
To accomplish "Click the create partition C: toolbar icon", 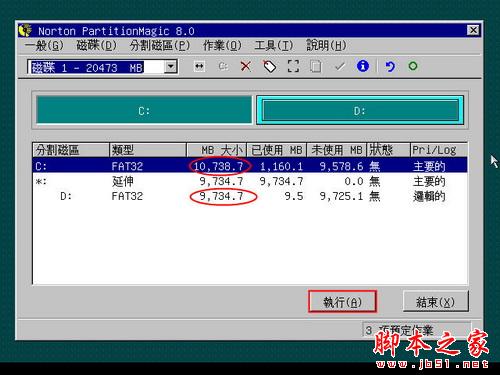I will click(223, 66).
